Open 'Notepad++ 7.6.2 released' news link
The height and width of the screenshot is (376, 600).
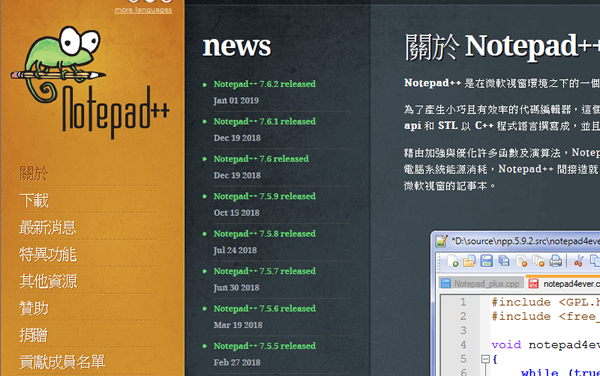pyautogui.click(x=264, y=84)
